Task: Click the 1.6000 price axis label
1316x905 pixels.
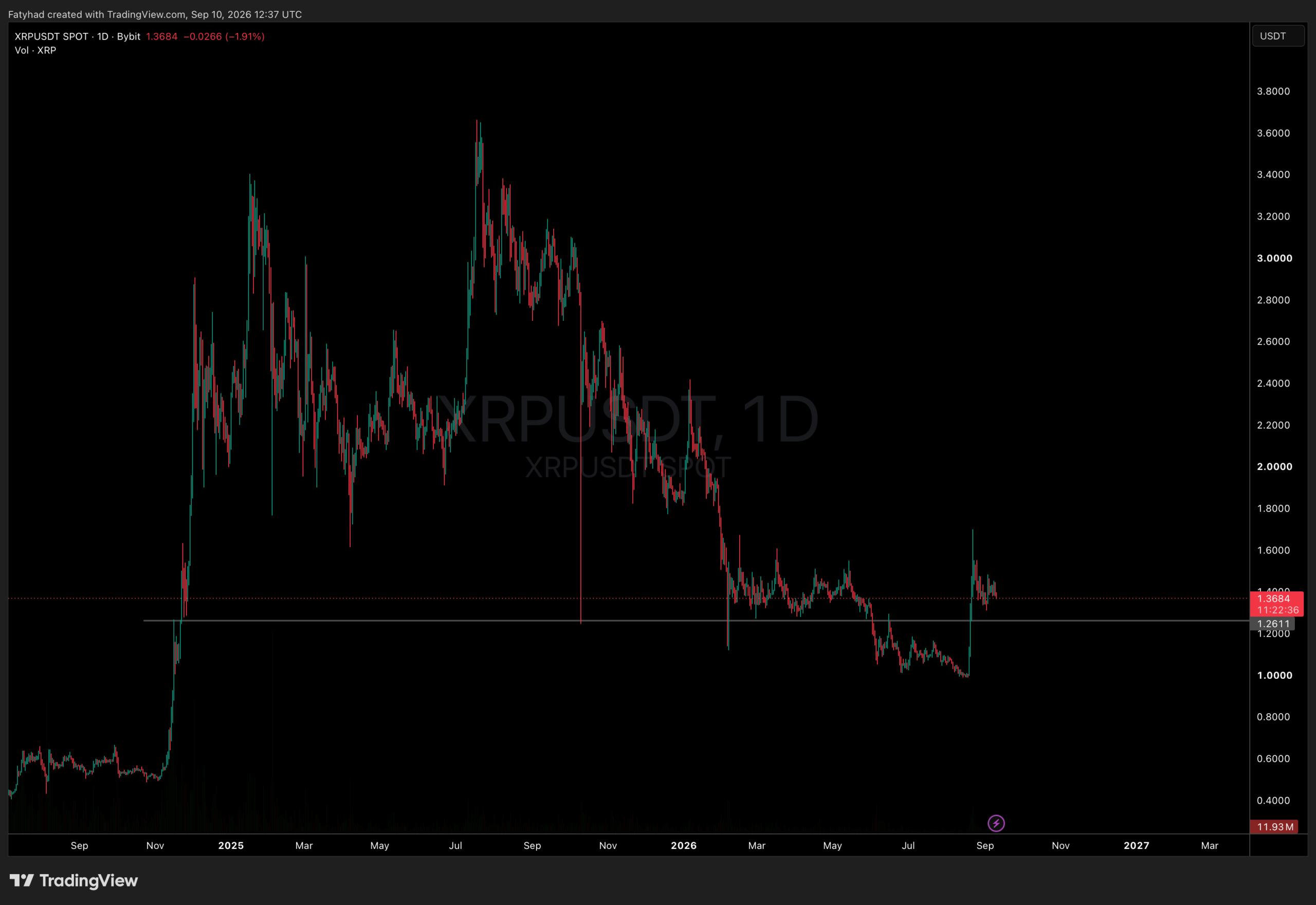Action: [x=1273, y=551]
